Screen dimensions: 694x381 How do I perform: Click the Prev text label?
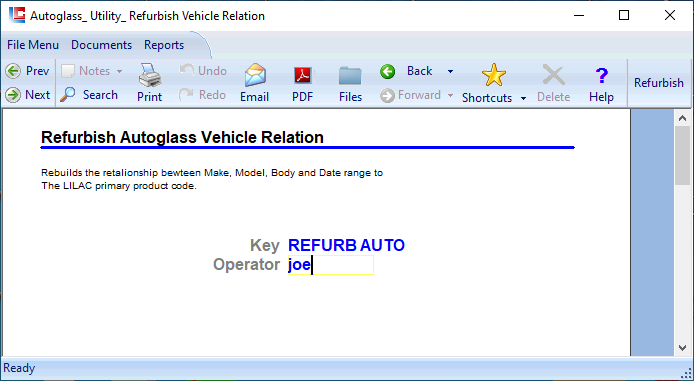(38, 71)
